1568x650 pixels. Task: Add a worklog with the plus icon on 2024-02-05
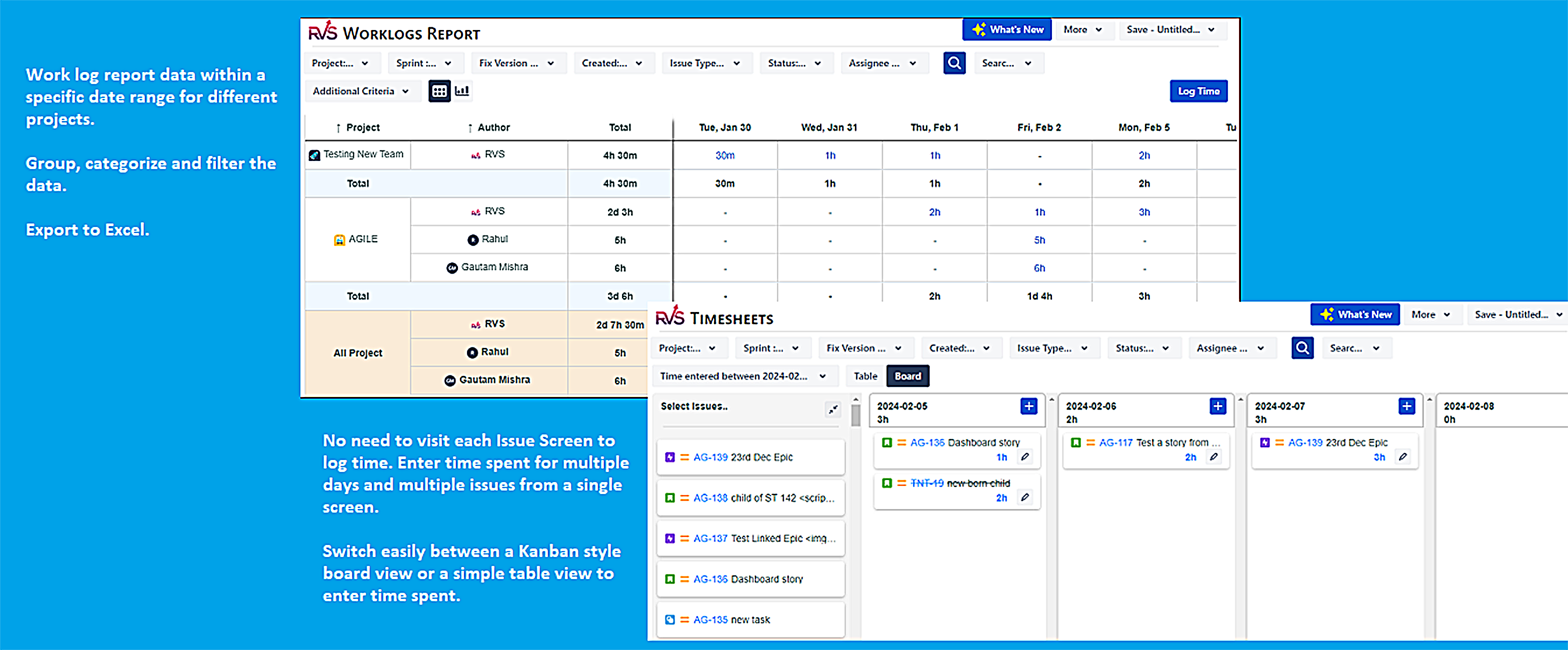[x=1028, y=406]
